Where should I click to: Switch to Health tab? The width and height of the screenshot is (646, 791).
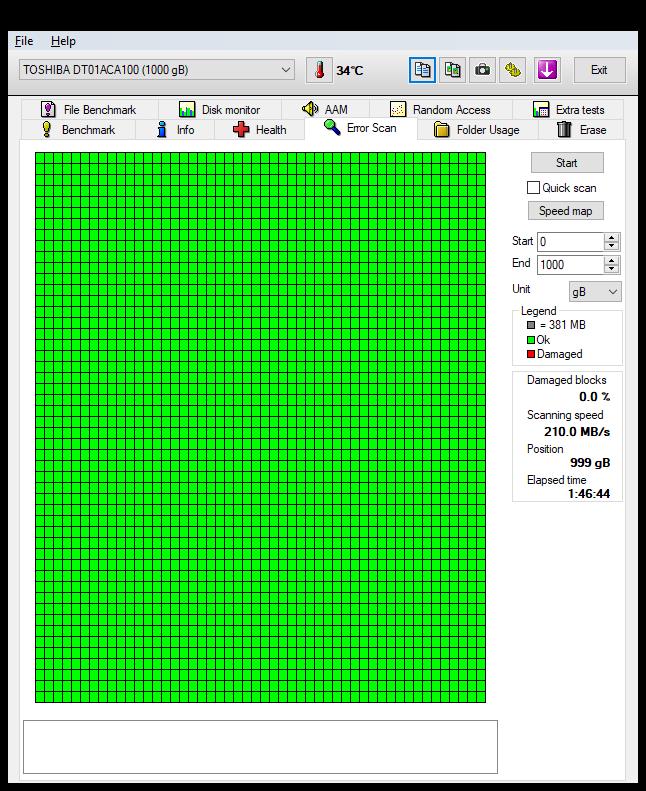(x=260, y=130)
